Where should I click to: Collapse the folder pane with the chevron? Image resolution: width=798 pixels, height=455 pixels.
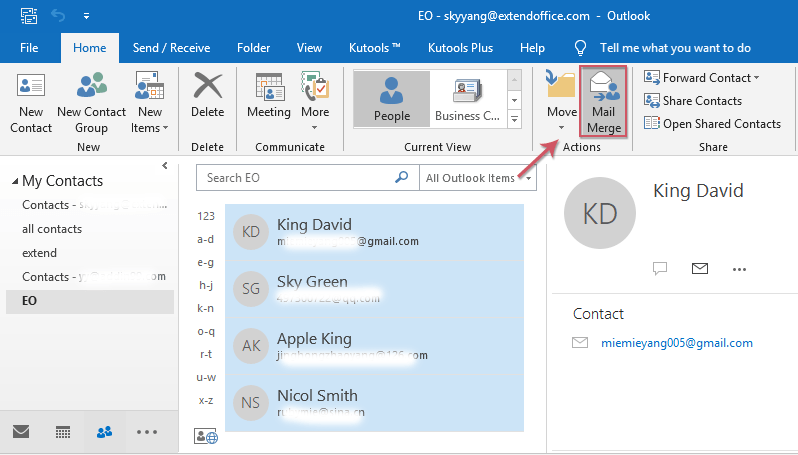(165, 165)
